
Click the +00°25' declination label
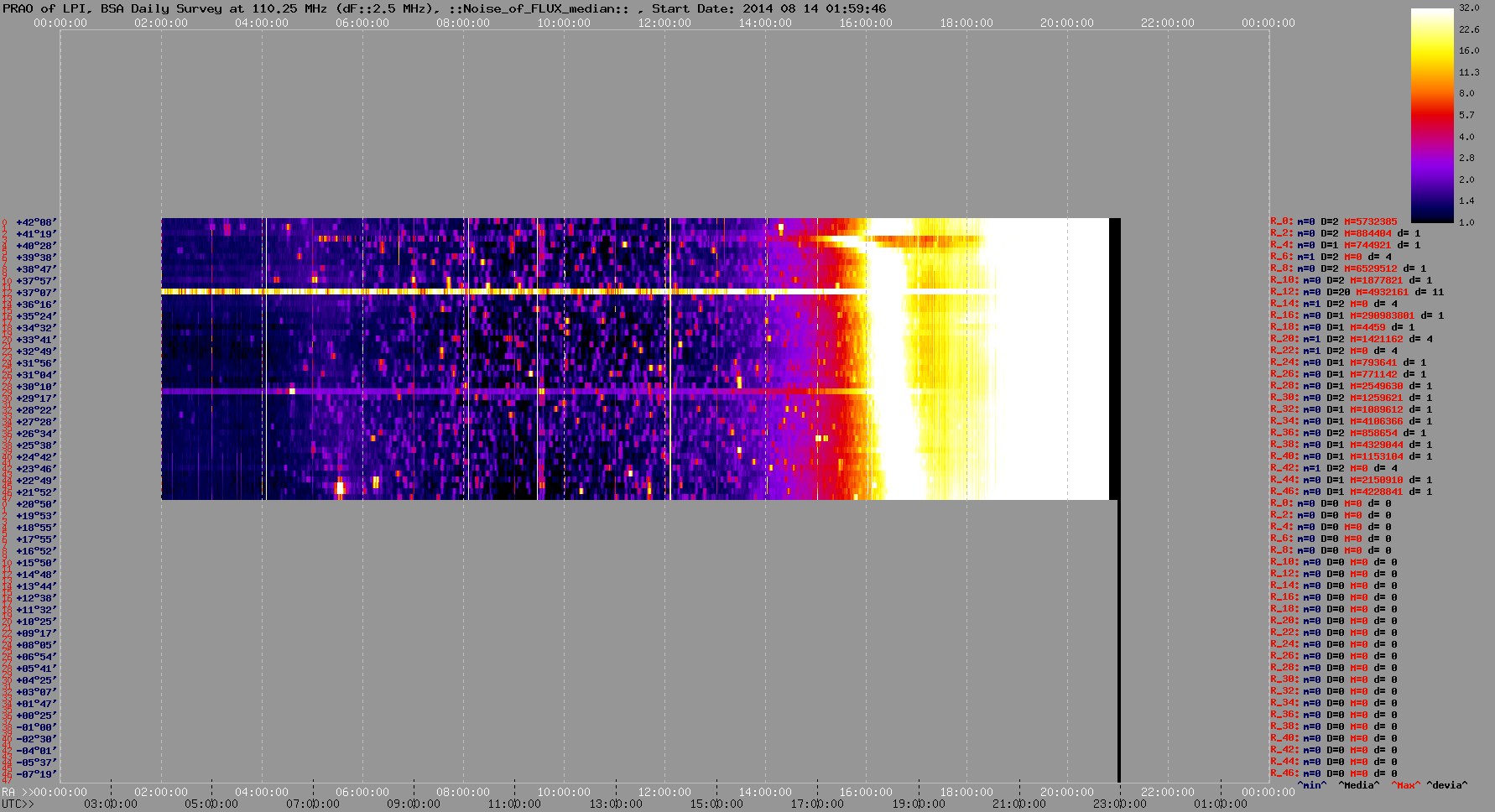[36, 716]
